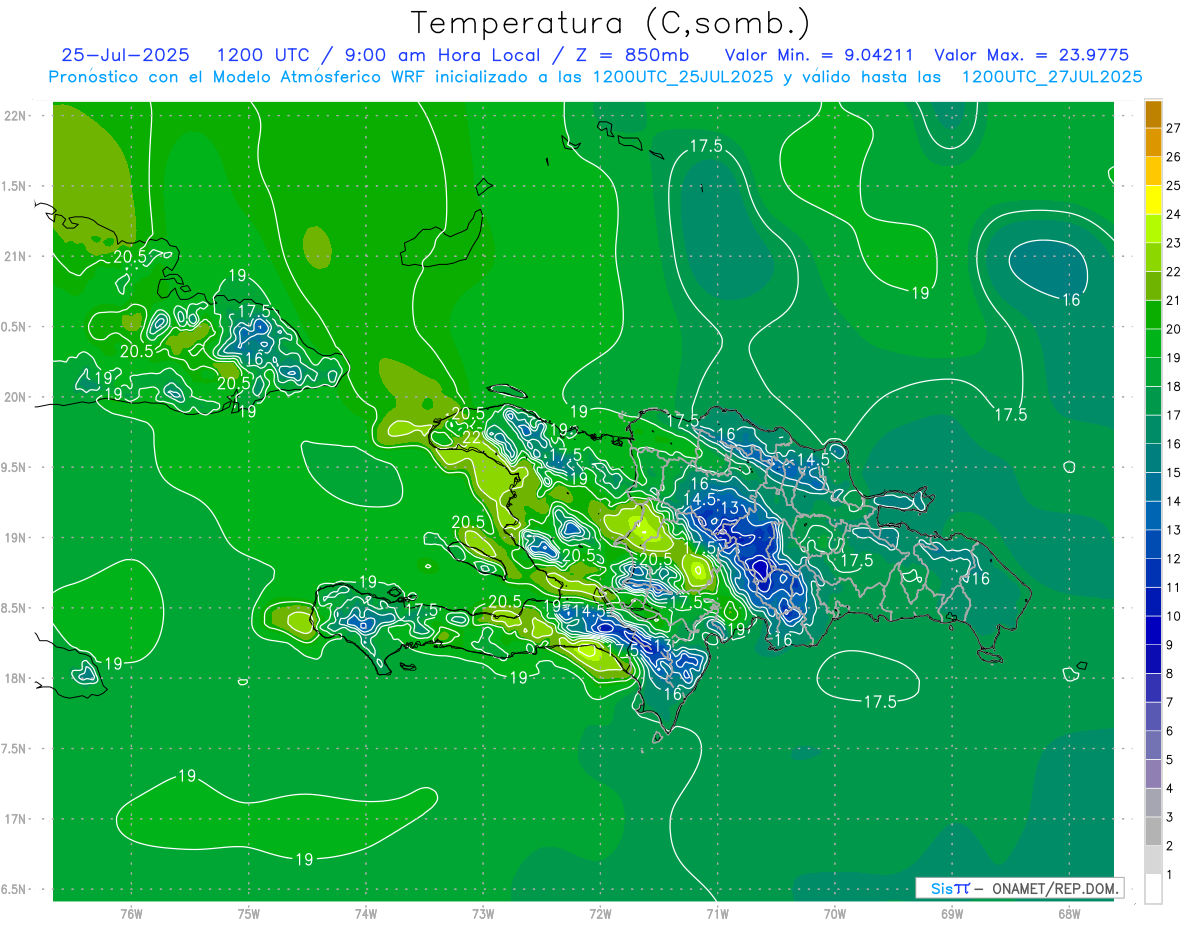Click the "1200UTC_25JUL2025" initialization timestamp

tap(683, 76)
